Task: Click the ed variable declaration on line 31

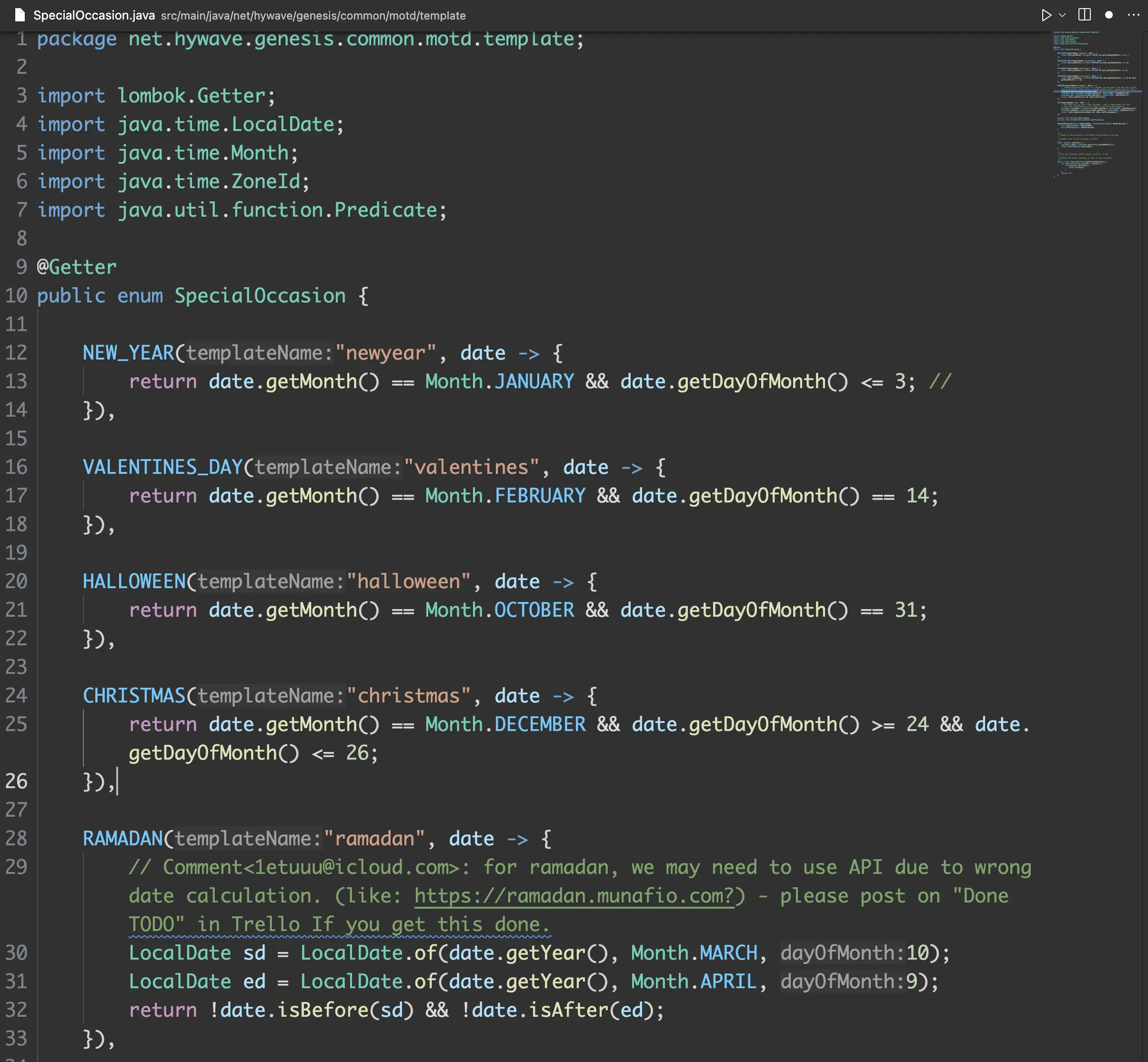Action: 254,982
